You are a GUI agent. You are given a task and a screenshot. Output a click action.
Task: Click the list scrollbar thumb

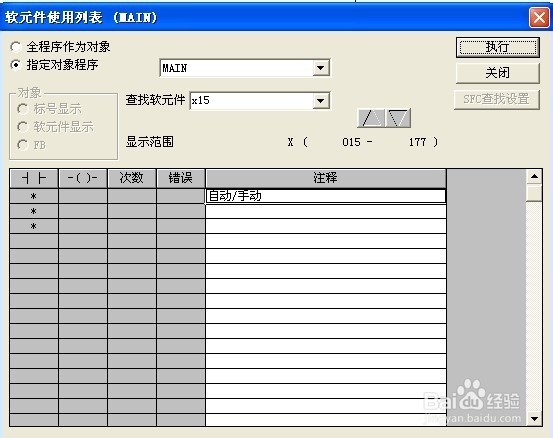coord(534,193)
